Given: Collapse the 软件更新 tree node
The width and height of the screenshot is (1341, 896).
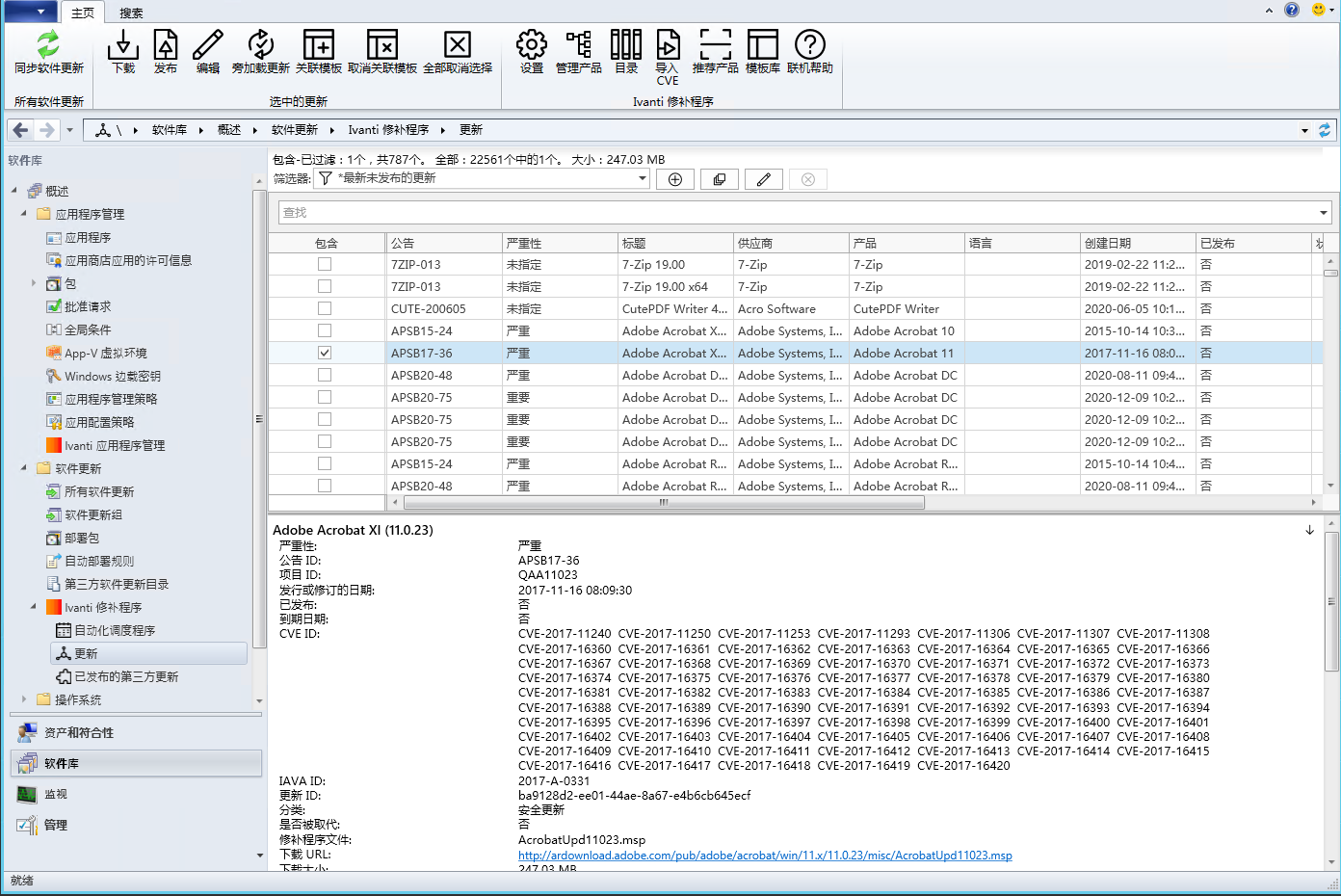Looking at the screenshot, I should coord(24,467).
